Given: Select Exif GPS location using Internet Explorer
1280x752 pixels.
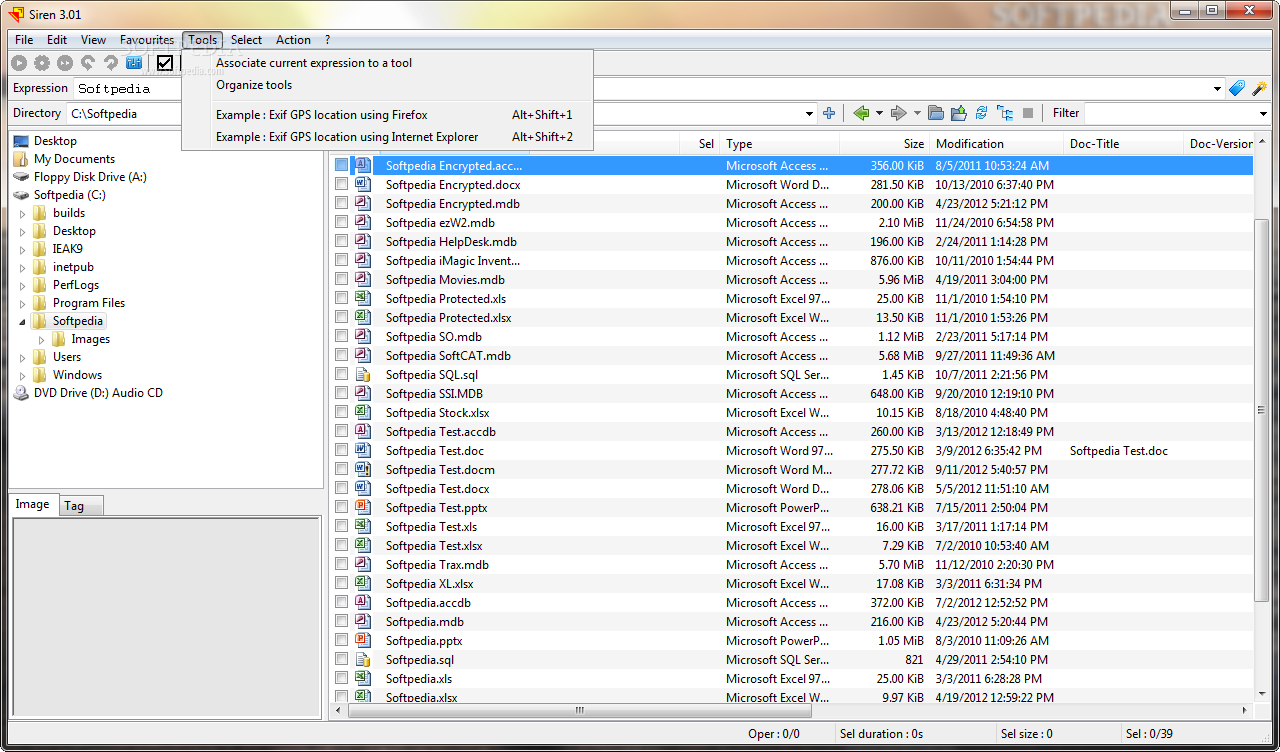Looking at the screenshot, I should [x=388, y=137].
